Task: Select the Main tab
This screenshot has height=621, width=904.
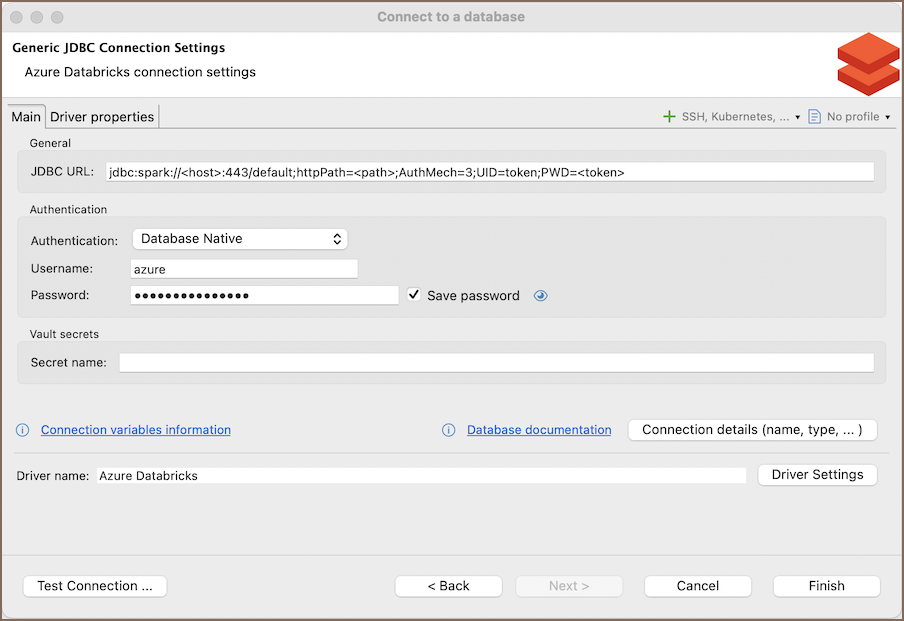Action: coord(26,117)
